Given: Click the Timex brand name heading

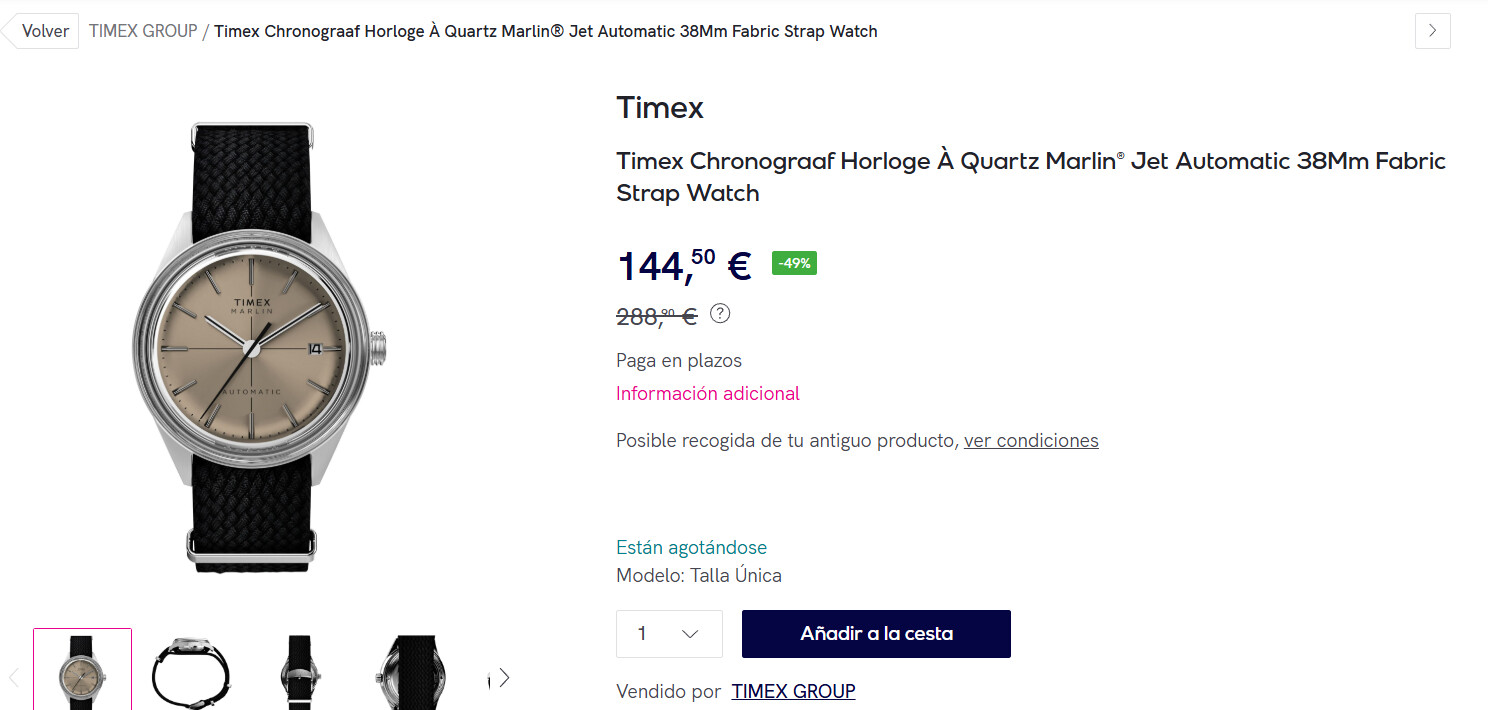Looking at the screenshot, I should (x=660, y=107).
